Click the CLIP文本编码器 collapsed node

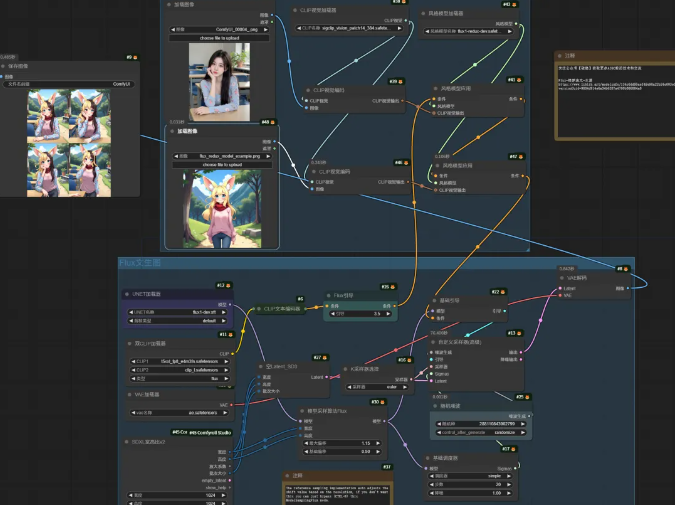(x=282, y=309)
